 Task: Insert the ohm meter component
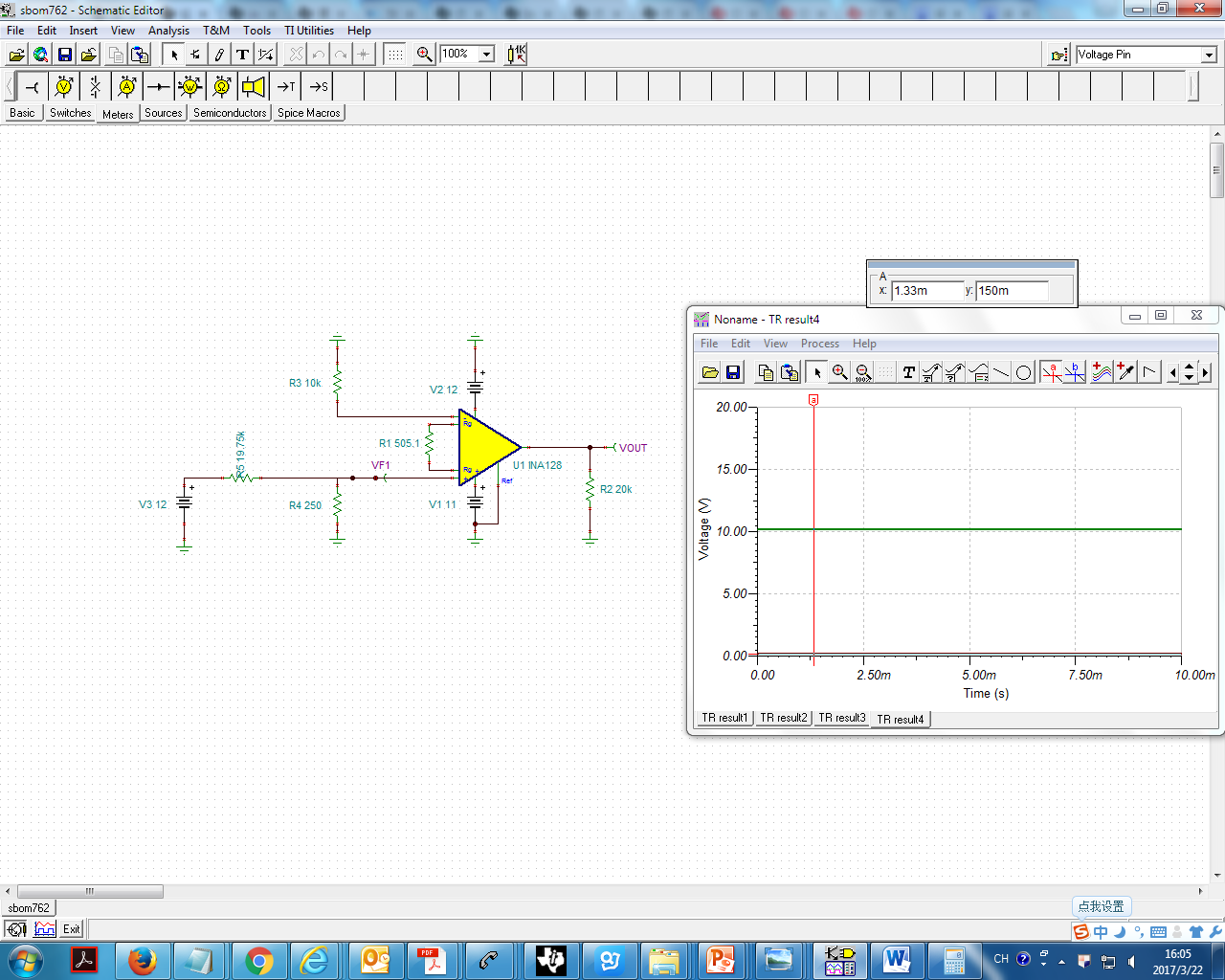tap(222, 87)
